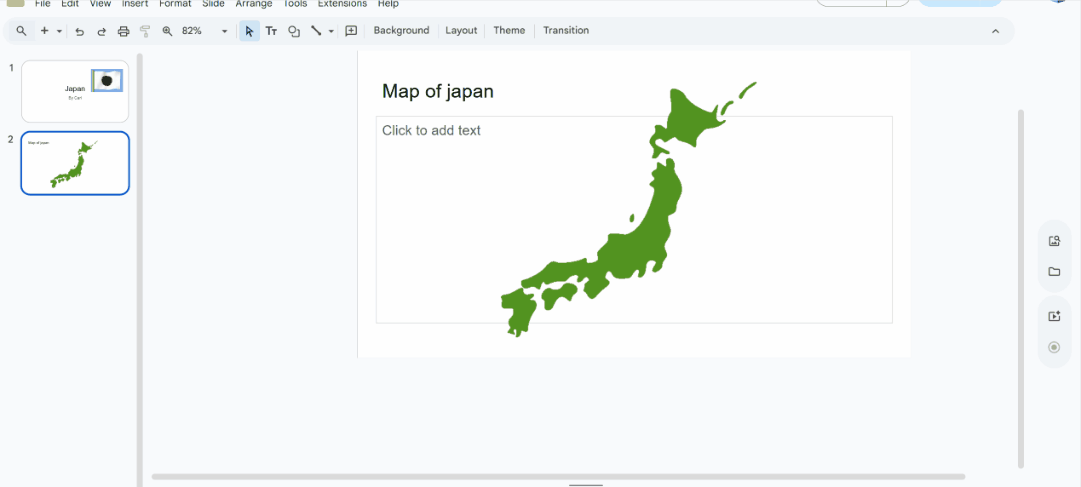Expand line type dropdown arrow
Screen dimensions: 1081x487
coord(331,31)
